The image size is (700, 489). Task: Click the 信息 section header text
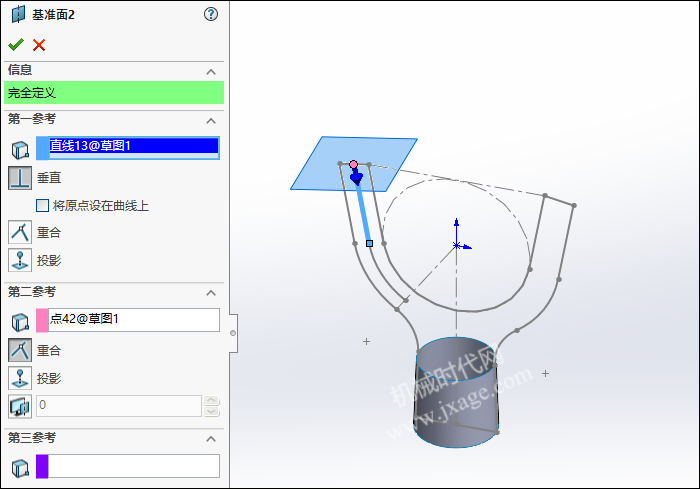(20, 70)
